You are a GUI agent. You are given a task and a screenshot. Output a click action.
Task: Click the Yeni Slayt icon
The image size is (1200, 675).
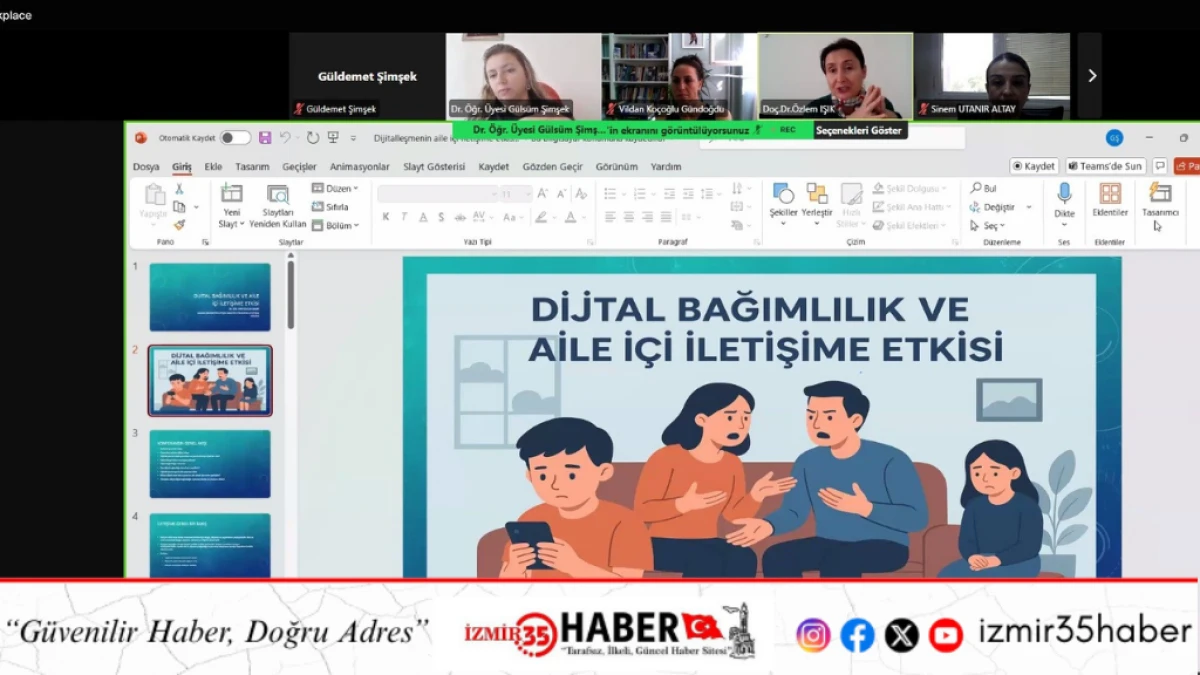[x=232, y=195]
